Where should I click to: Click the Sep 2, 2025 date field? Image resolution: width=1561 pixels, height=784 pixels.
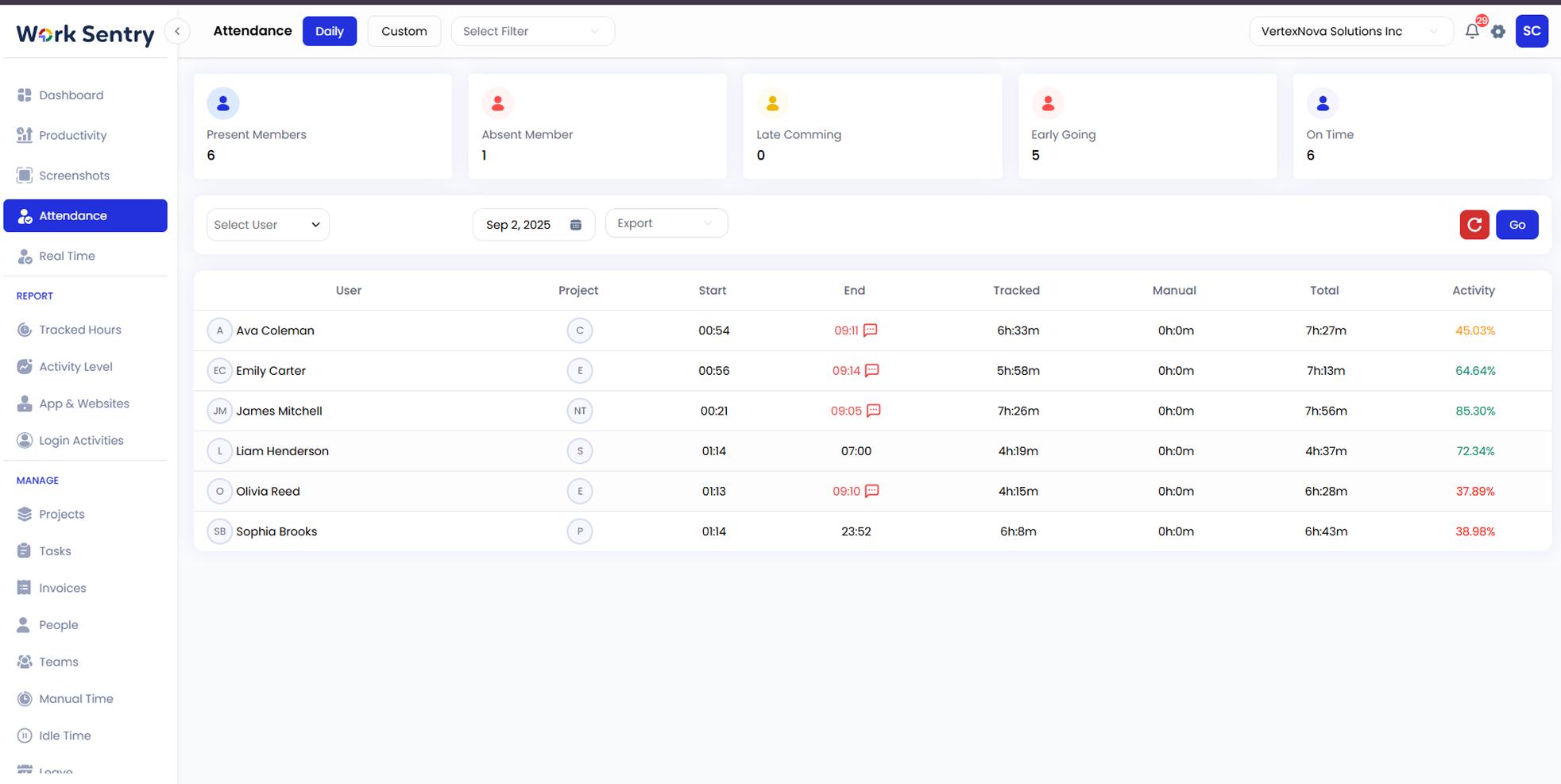click(519, 225)
